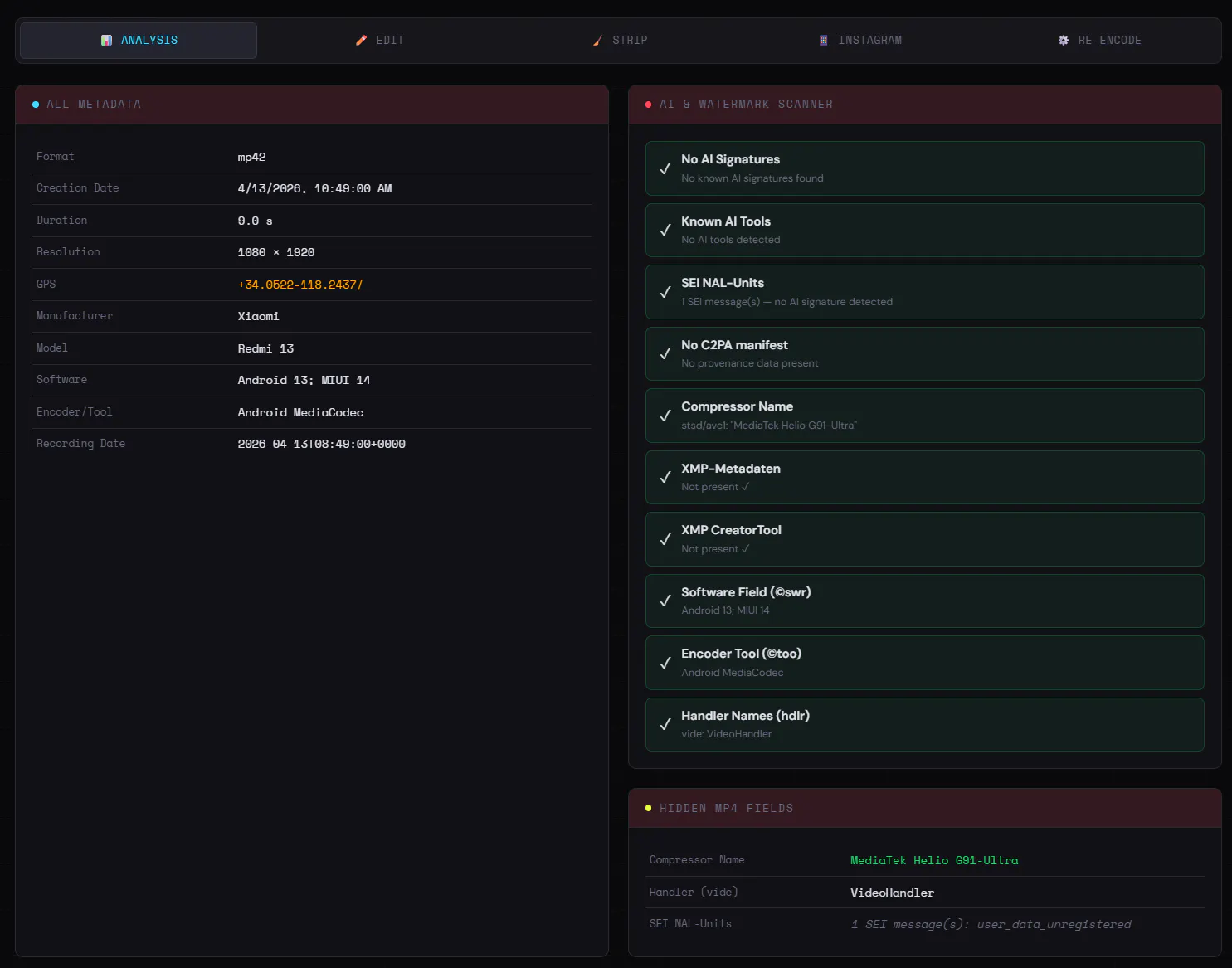
Task: Click the Handler (vide) label
Action: (694, 892)
